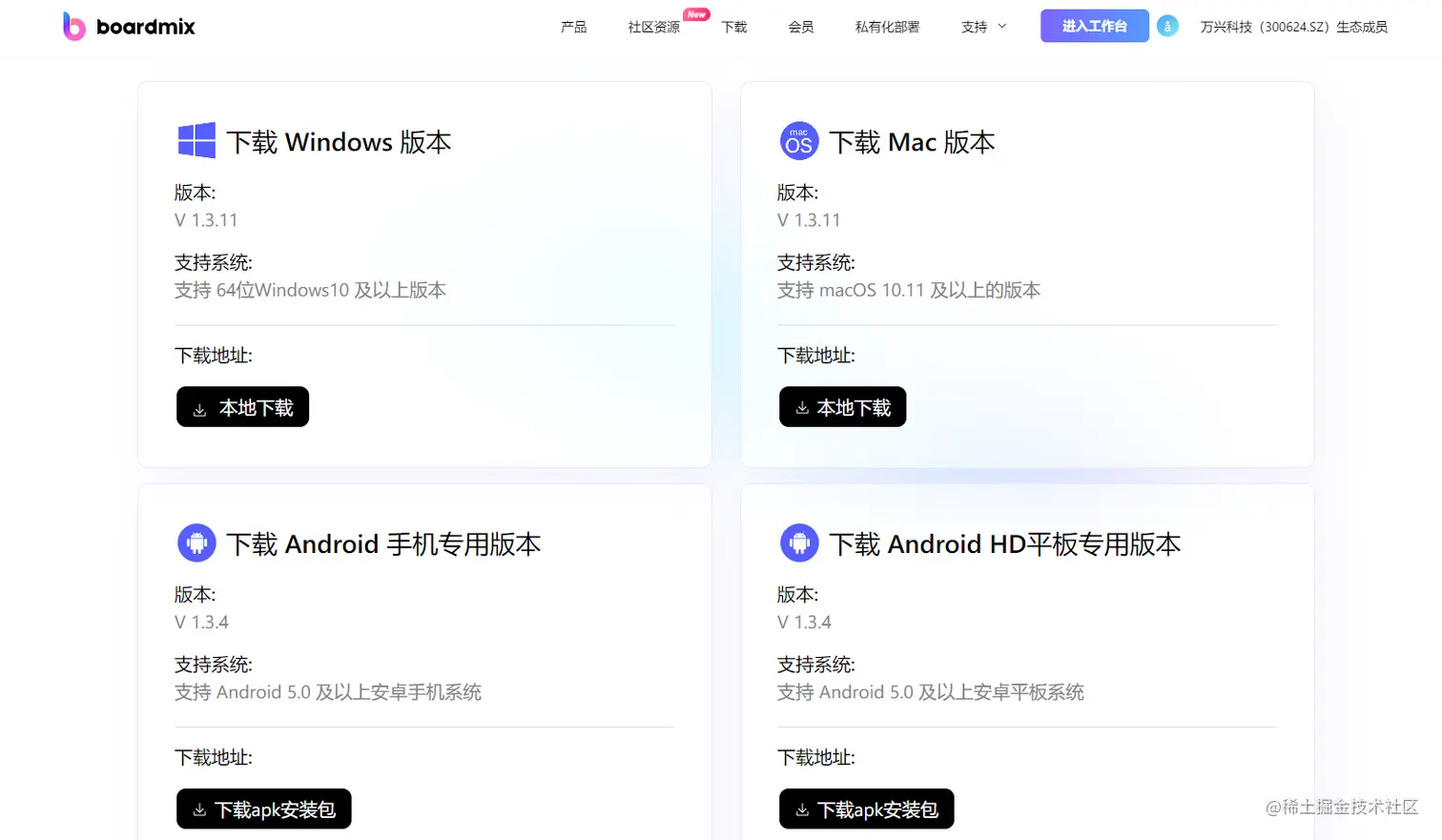Select 私有化部署 in the navigation
This screenshot has height=840, width=1442.
tap(886, 27)
